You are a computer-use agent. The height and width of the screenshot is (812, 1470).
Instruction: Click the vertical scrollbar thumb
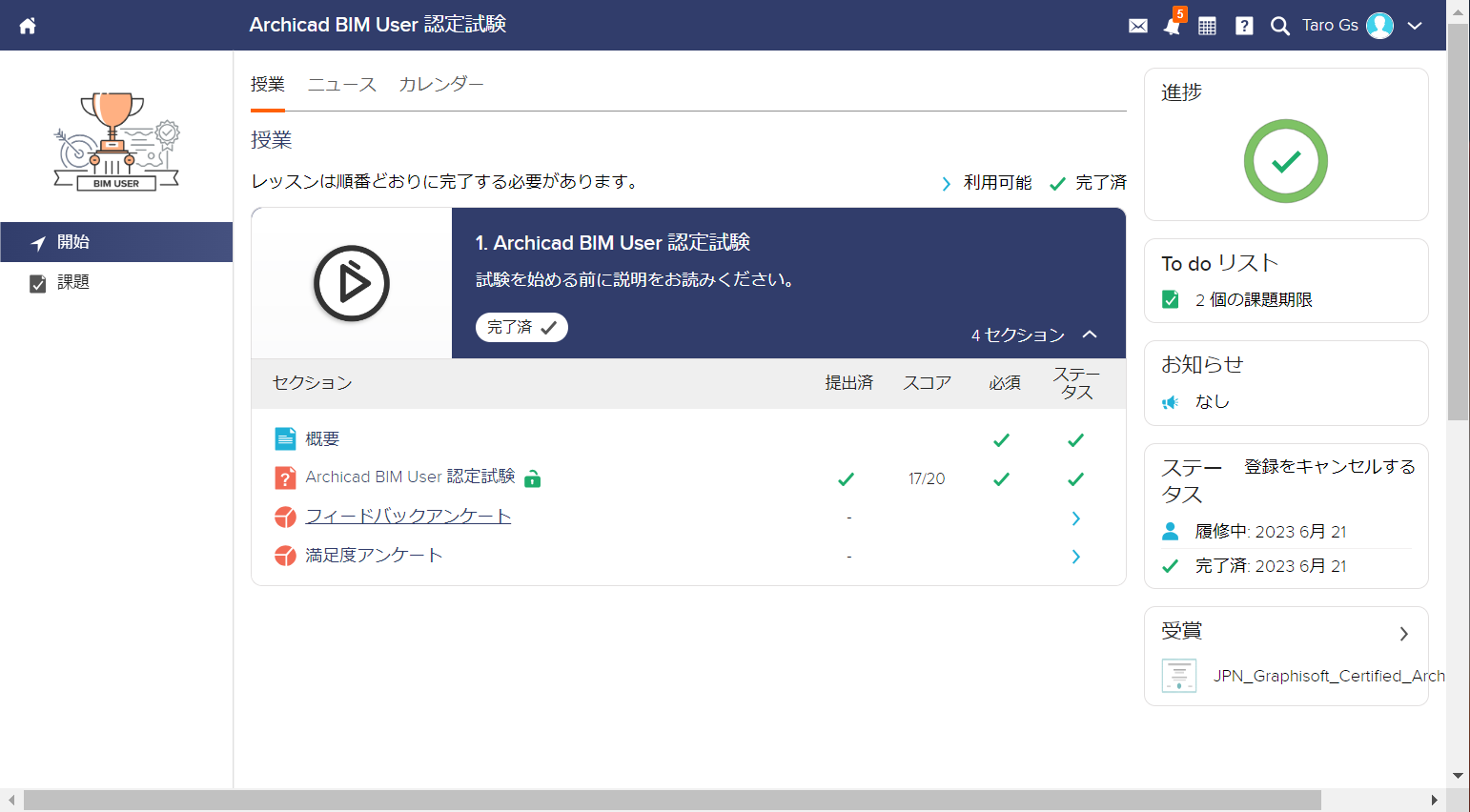coord(1458,223)
